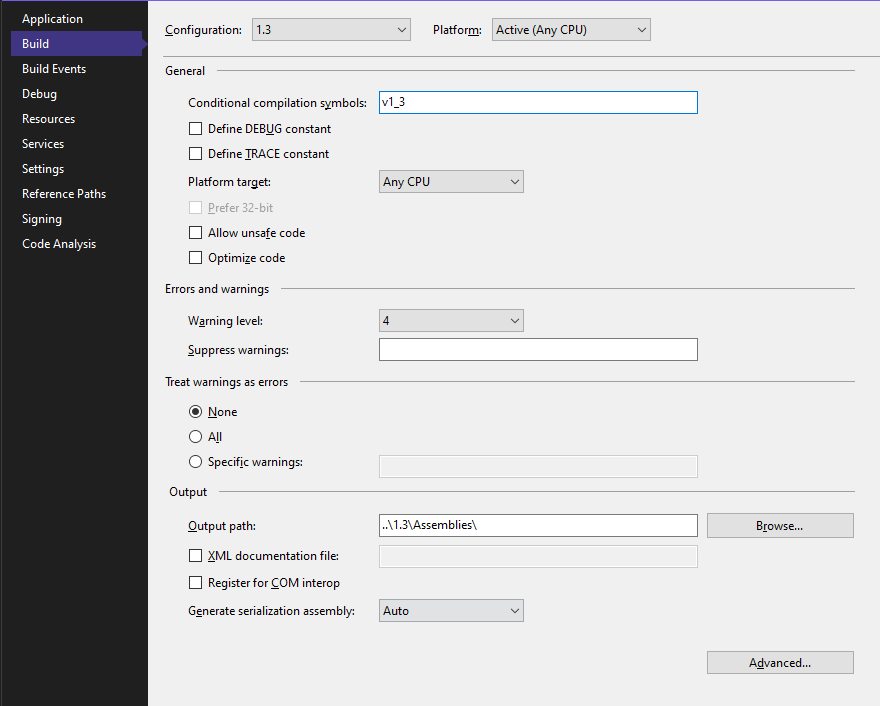Enable the Define TRACE constant checkbox

click(x=195, y=153)
